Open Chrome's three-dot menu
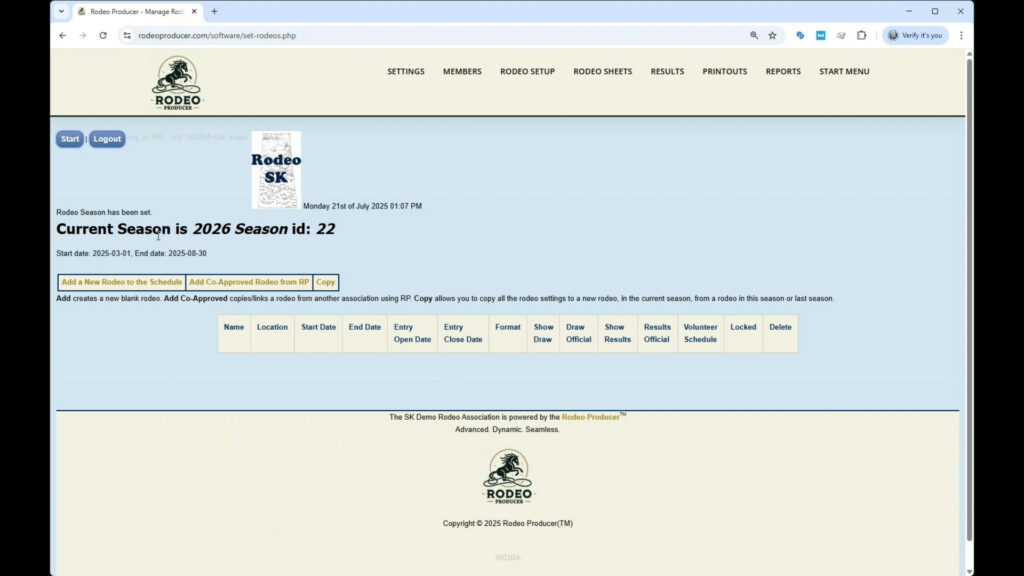This screenshot has width=1024, height=576. pyautogui.click(x=961, y=35)
